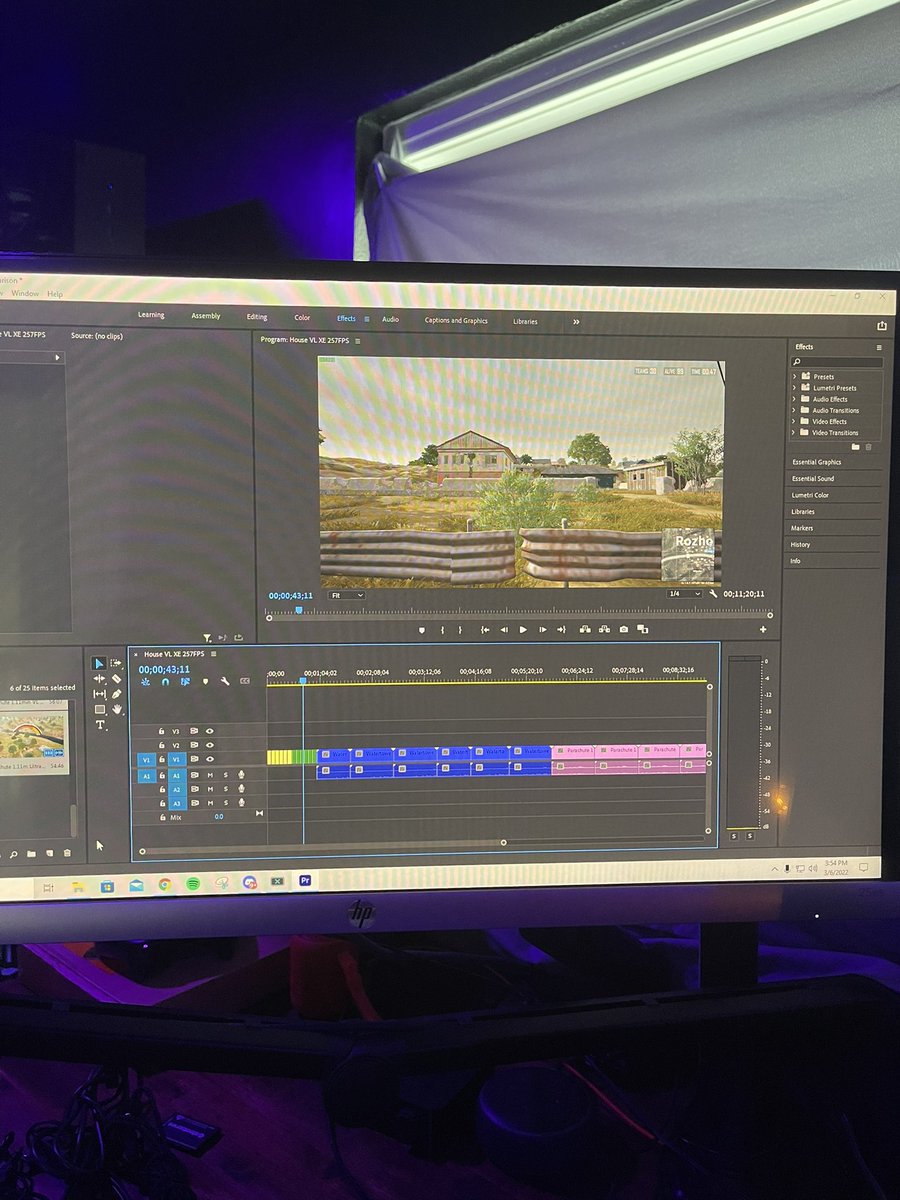900x1200 pixels.
Task: Switch to the Color workspace
Action: click(302, 318)
